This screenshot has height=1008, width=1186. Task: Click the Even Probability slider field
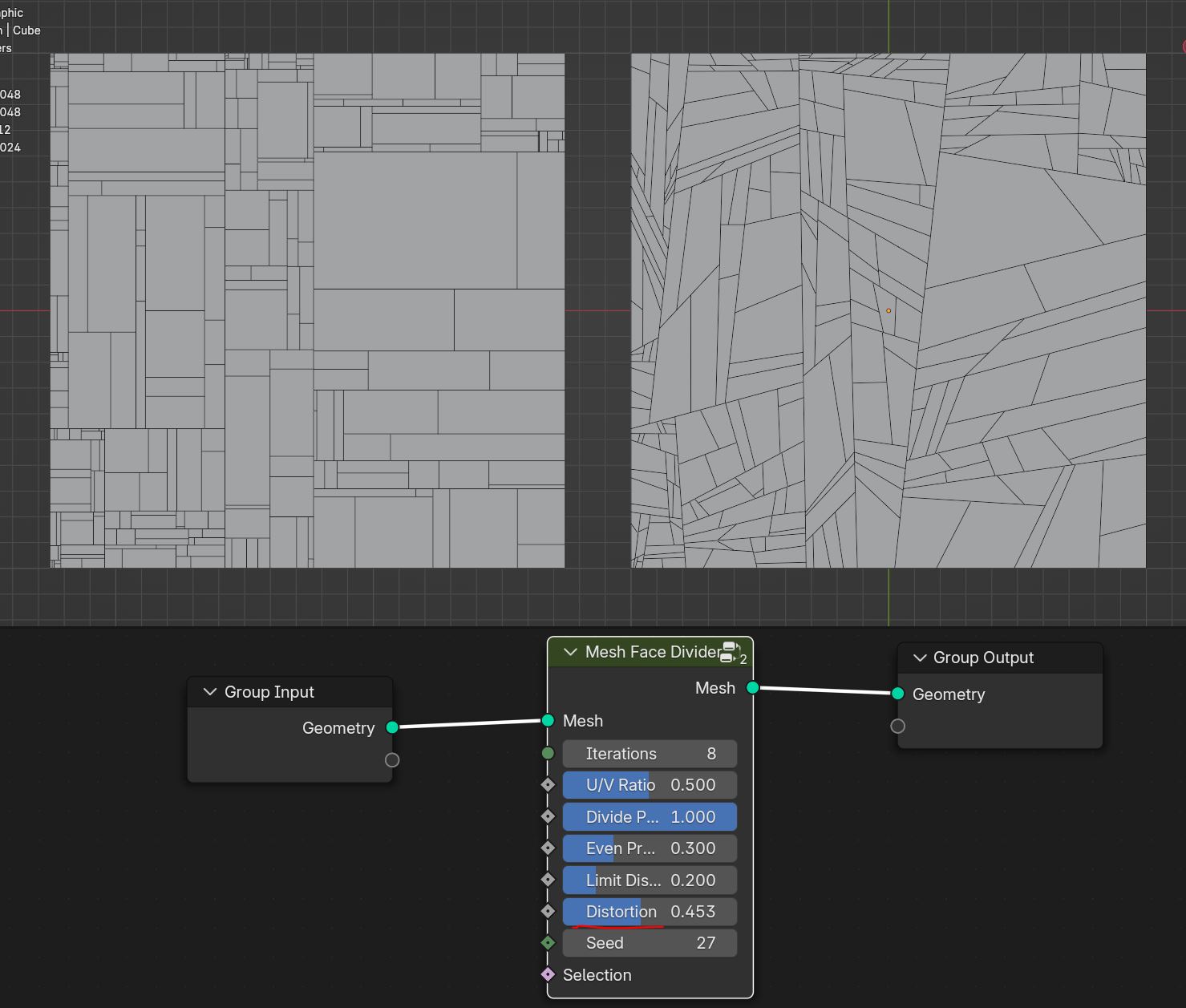[650, 848]
